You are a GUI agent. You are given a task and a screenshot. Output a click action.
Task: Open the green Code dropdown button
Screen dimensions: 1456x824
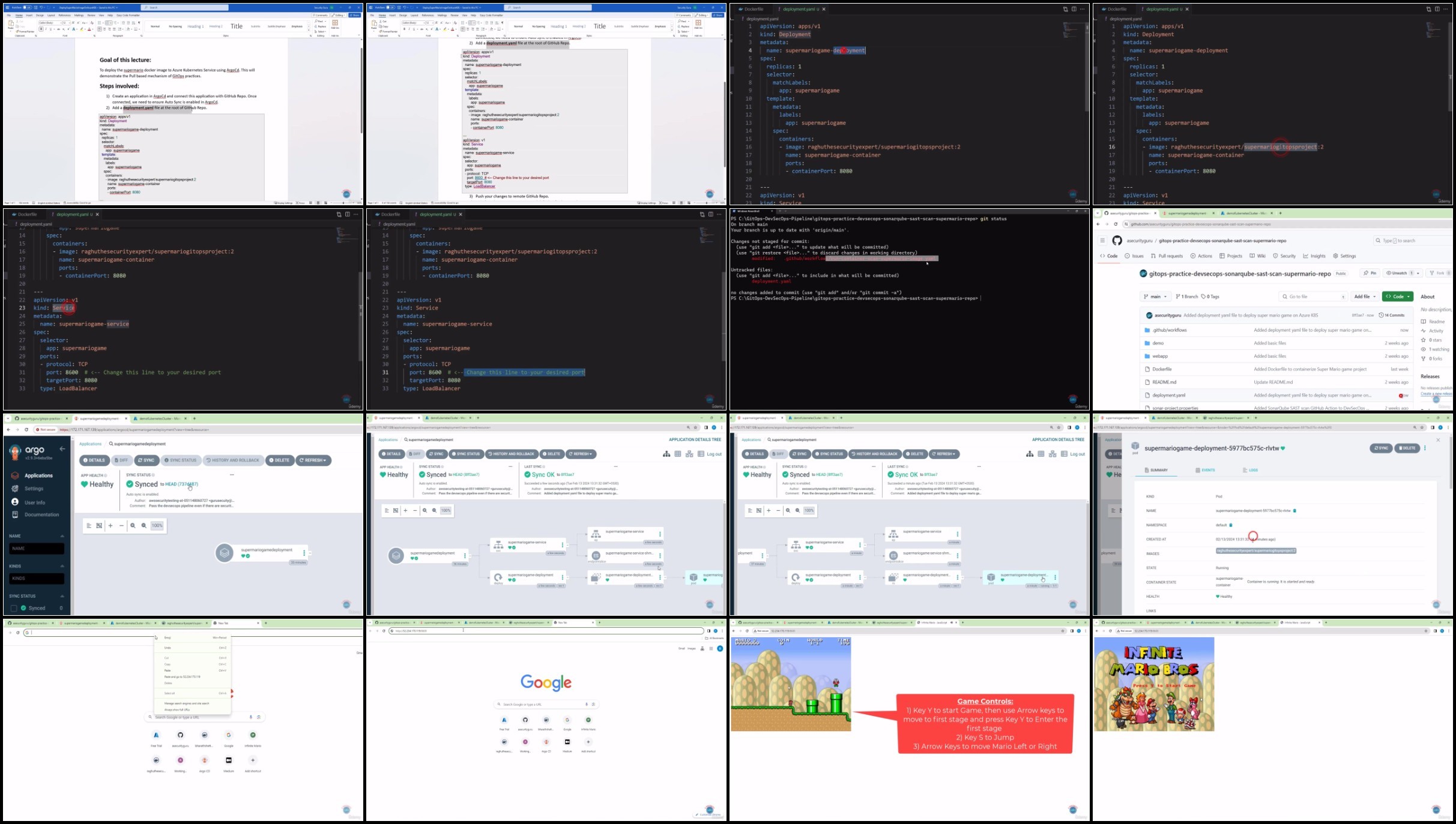[x=1398, y=296]
